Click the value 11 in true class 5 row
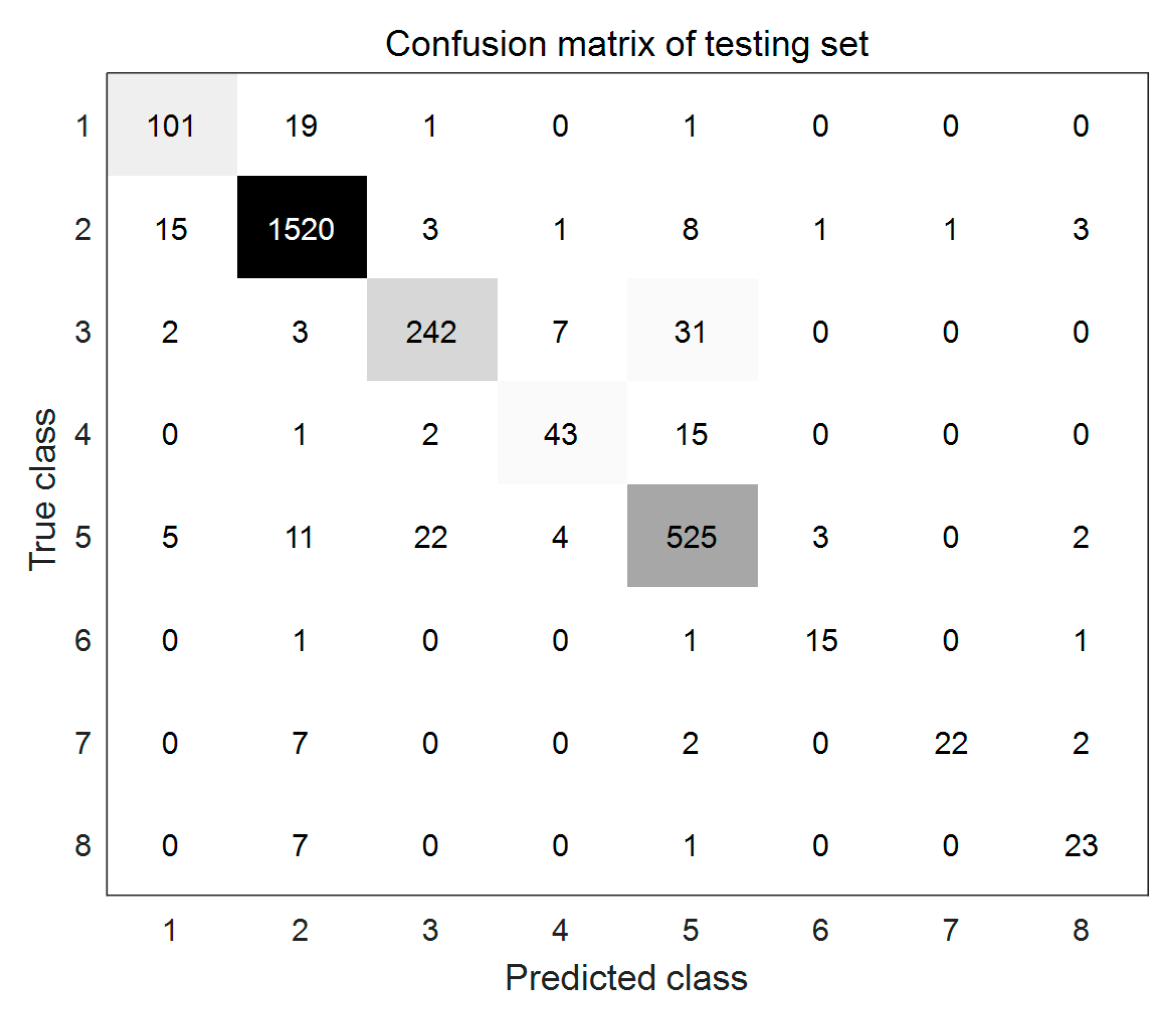The image size is (1176, 1009). click(299, 537)
